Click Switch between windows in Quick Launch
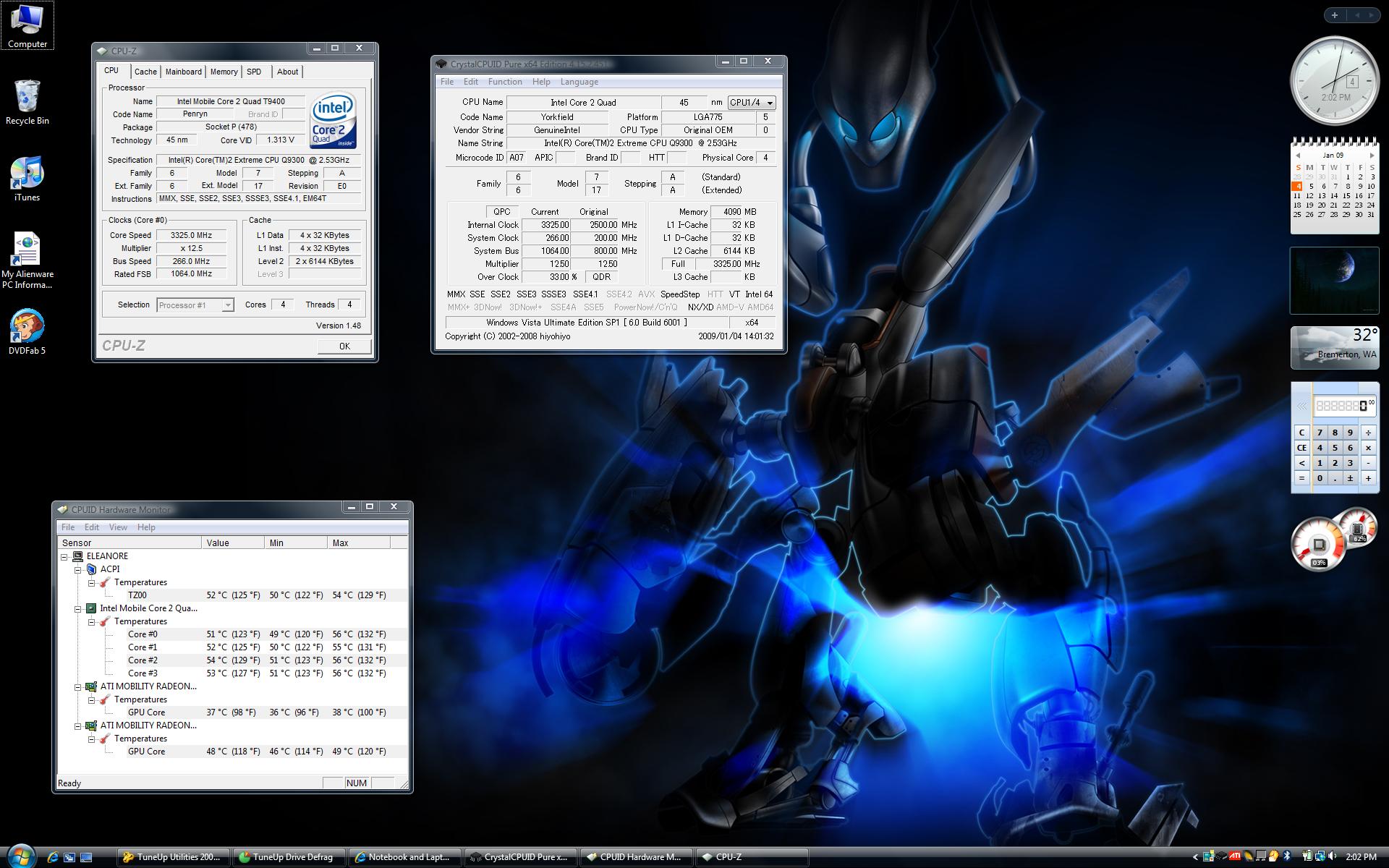 click(69, 857)
